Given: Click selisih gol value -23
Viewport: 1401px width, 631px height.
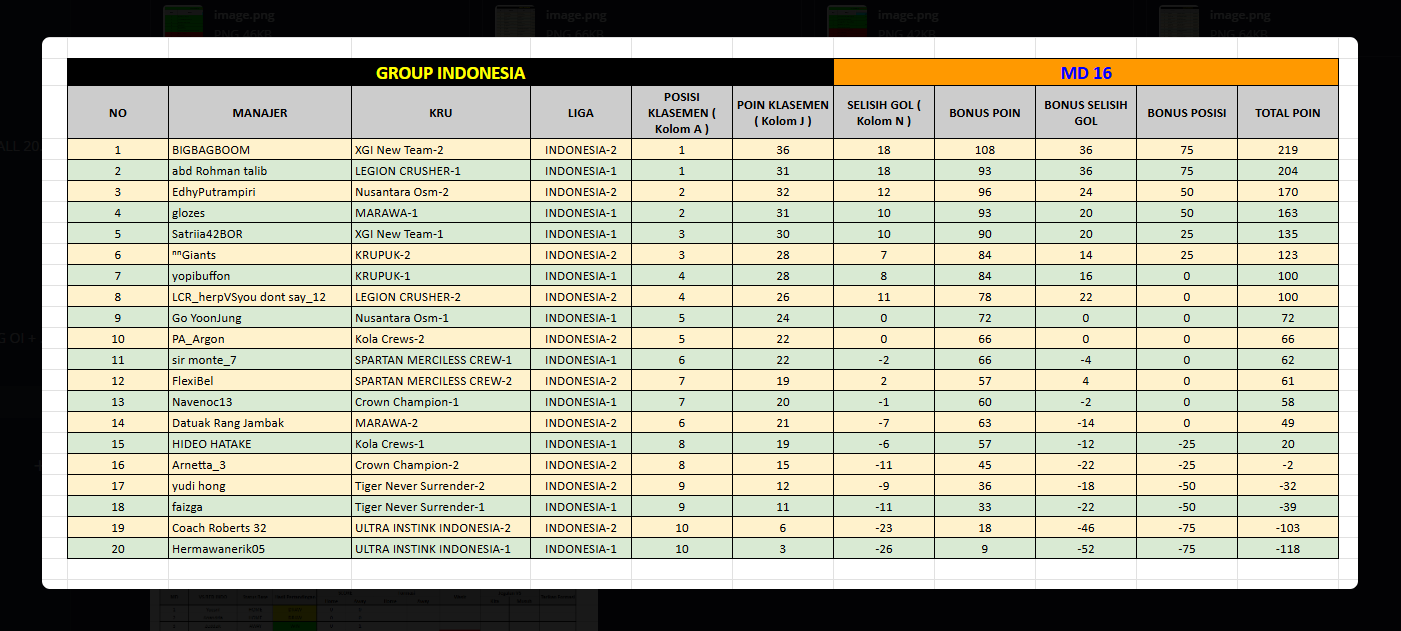Looking at the screenshot, I should tap(884, 528).
